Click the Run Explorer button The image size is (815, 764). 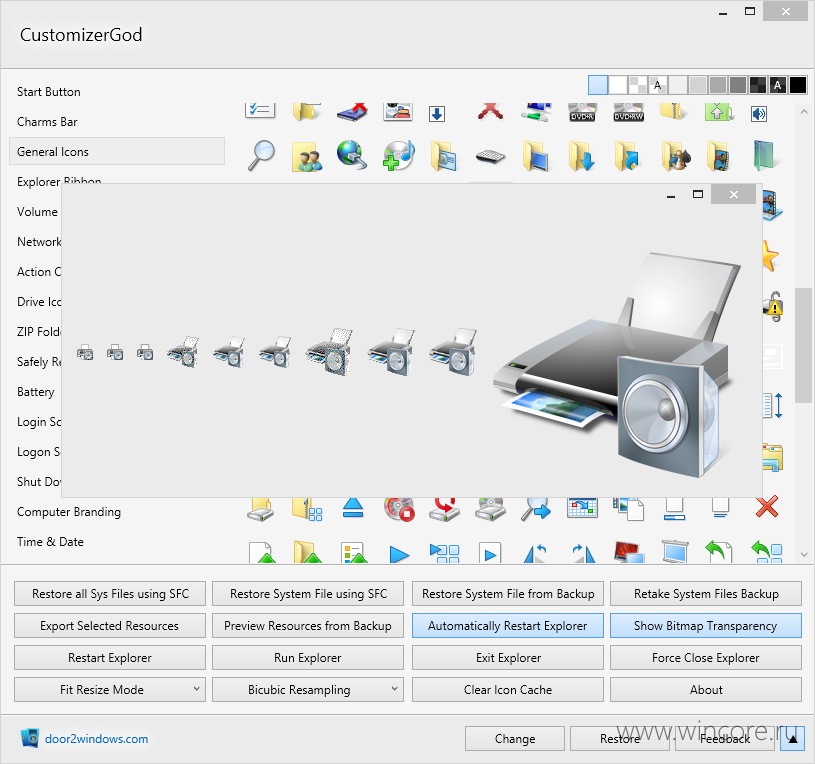point(308,658)
